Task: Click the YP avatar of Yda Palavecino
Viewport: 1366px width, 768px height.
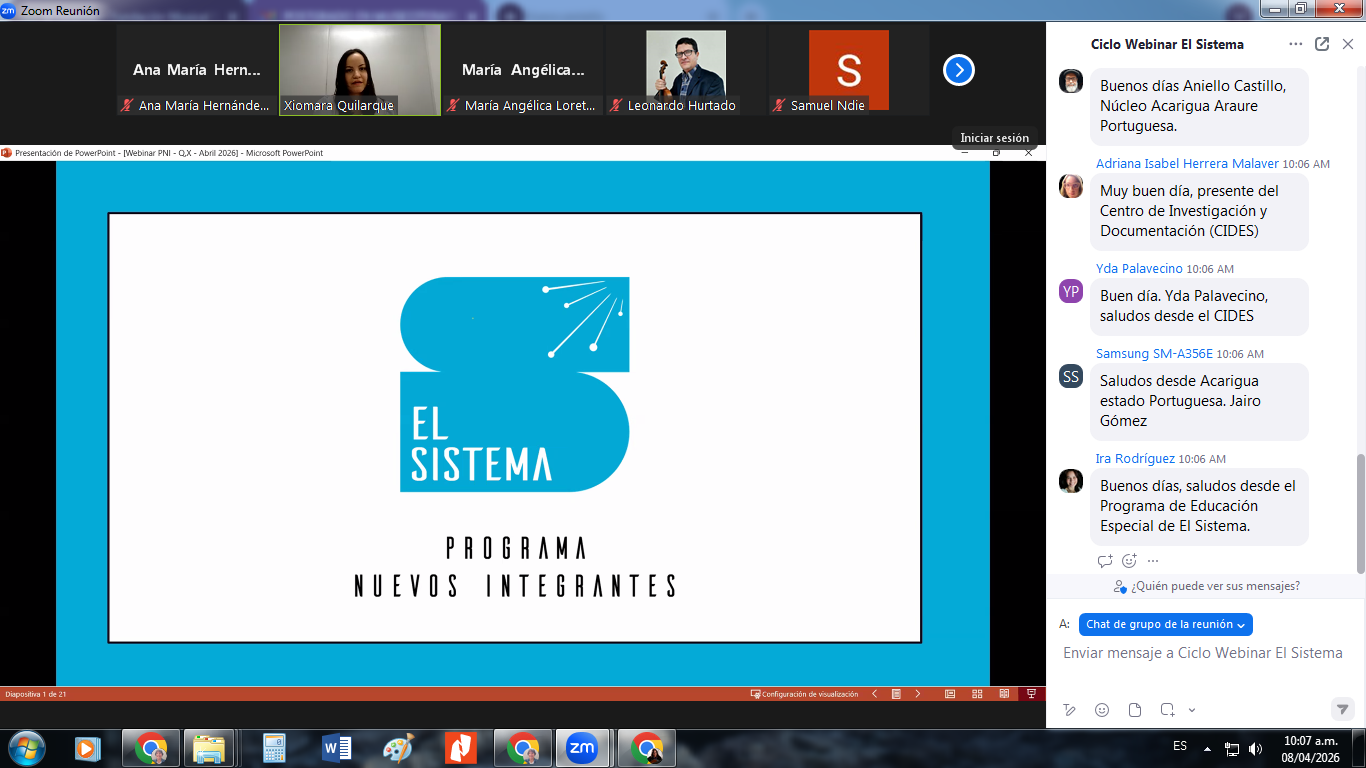Action: [x=1071, y=291]
